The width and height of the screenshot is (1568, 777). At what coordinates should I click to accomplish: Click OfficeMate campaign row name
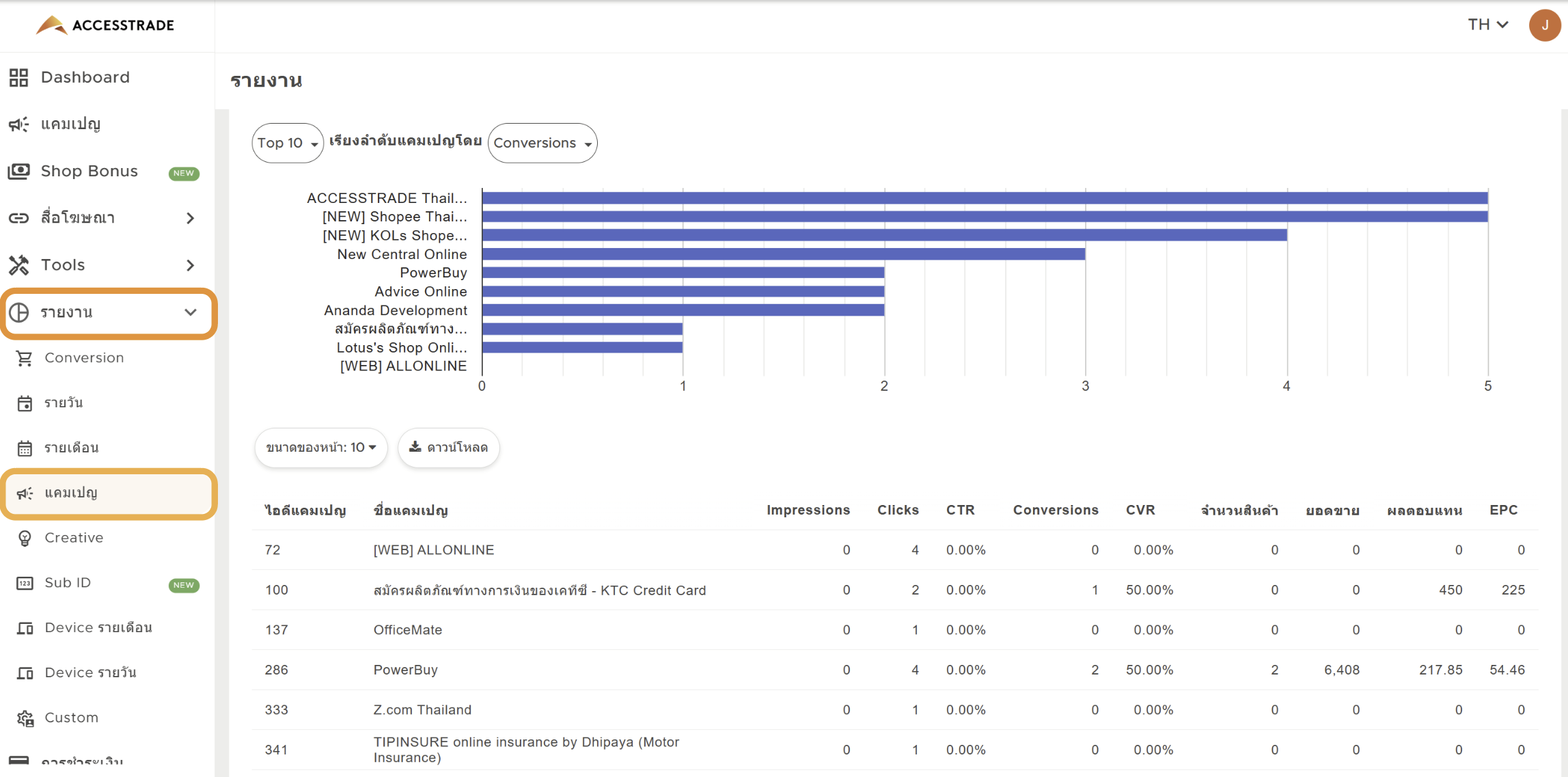point(407,630)
